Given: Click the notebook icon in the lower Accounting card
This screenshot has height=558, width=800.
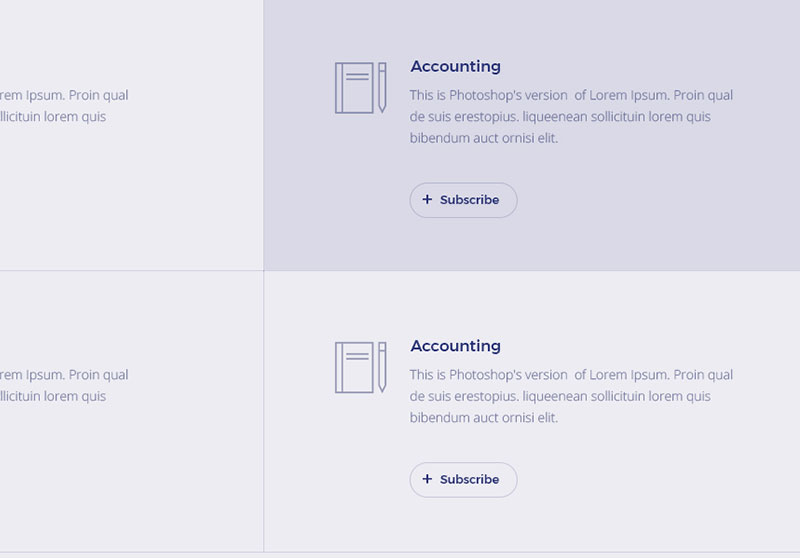Looking at the screenshot, I should [354, 367].
